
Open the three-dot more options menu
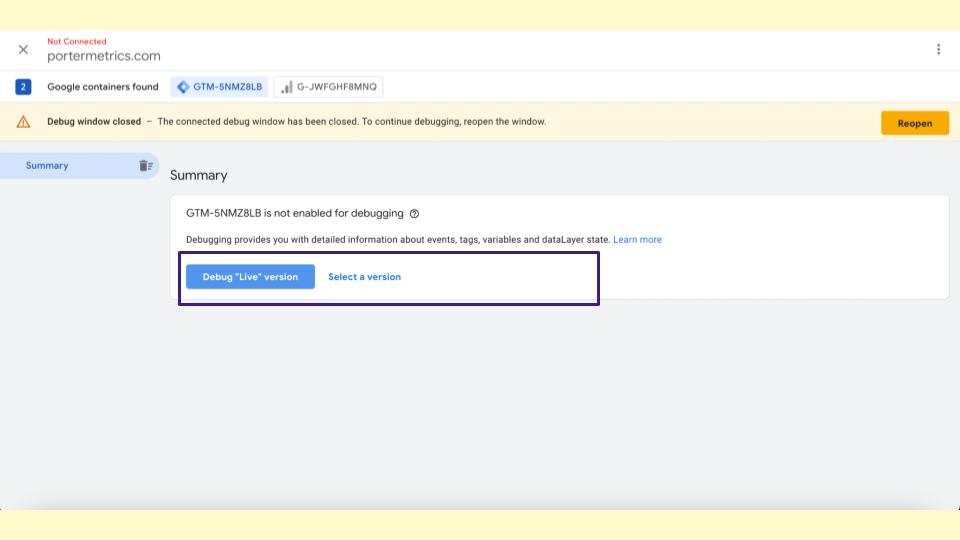(x=938, y=50)
